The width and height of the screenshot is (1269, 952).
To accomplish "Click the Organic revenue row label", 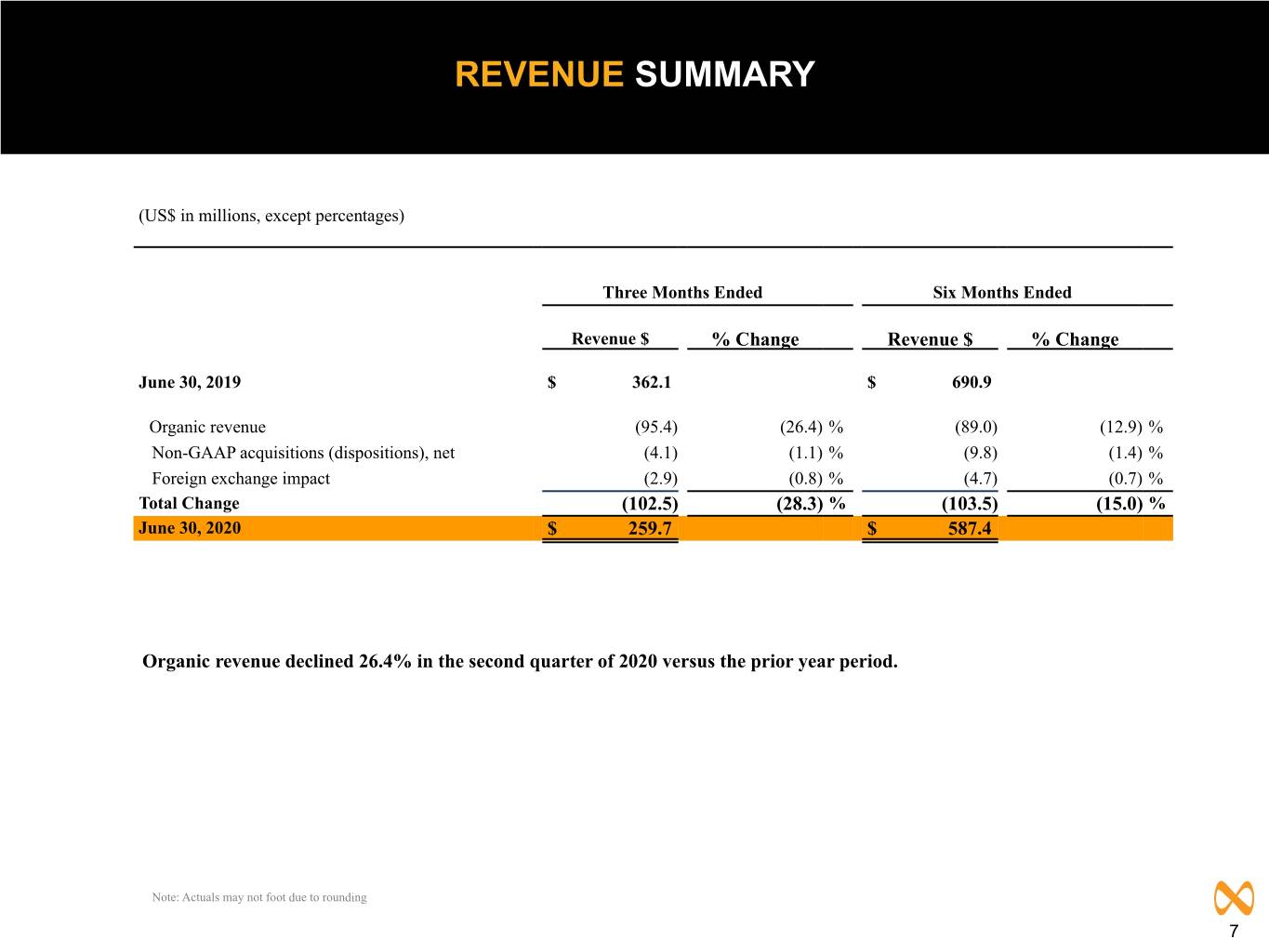I will tap(207, 427).
